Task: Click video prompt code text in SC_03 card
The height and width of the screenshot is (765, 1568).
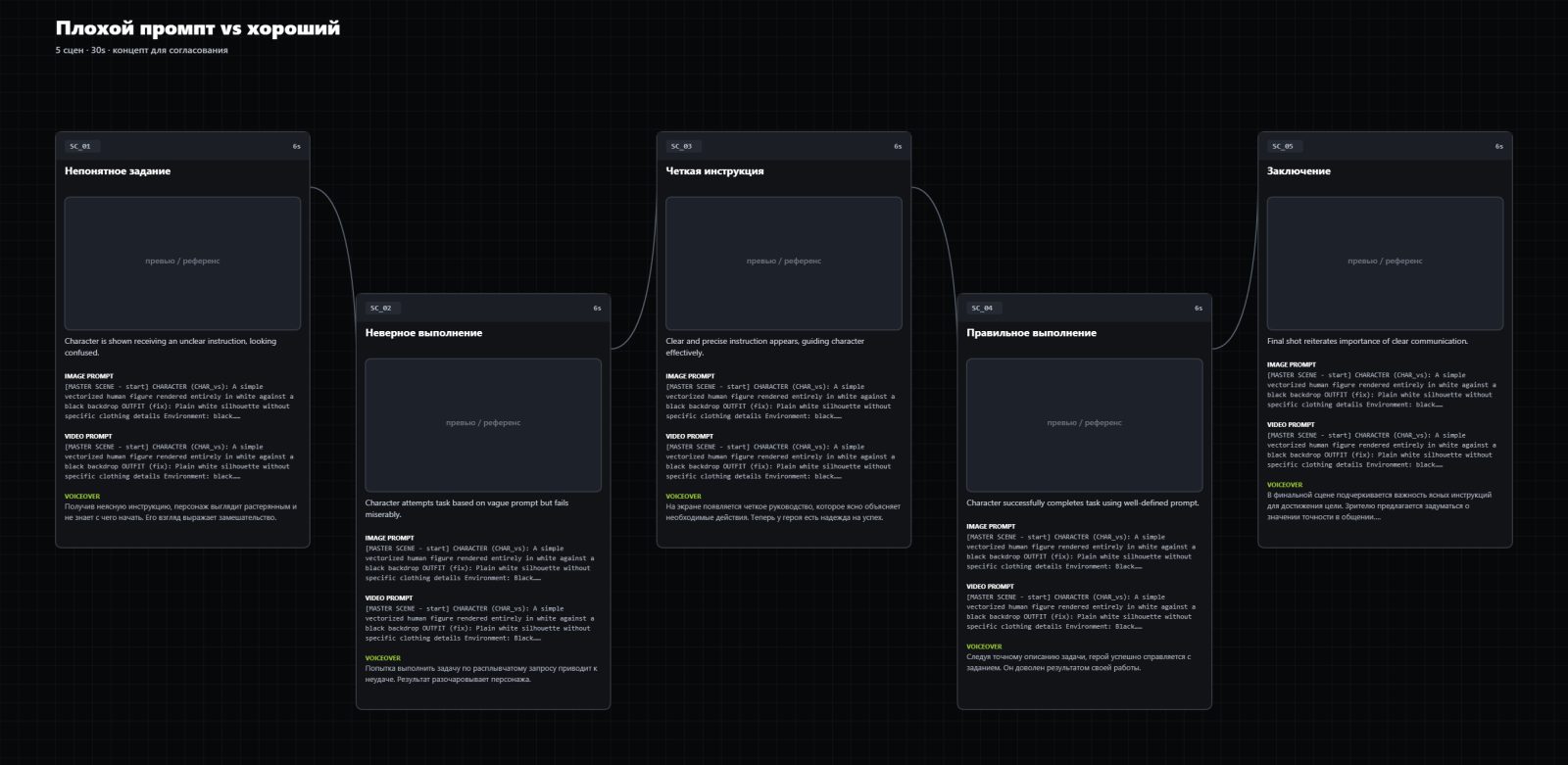Action: click(x=780, y=461)
